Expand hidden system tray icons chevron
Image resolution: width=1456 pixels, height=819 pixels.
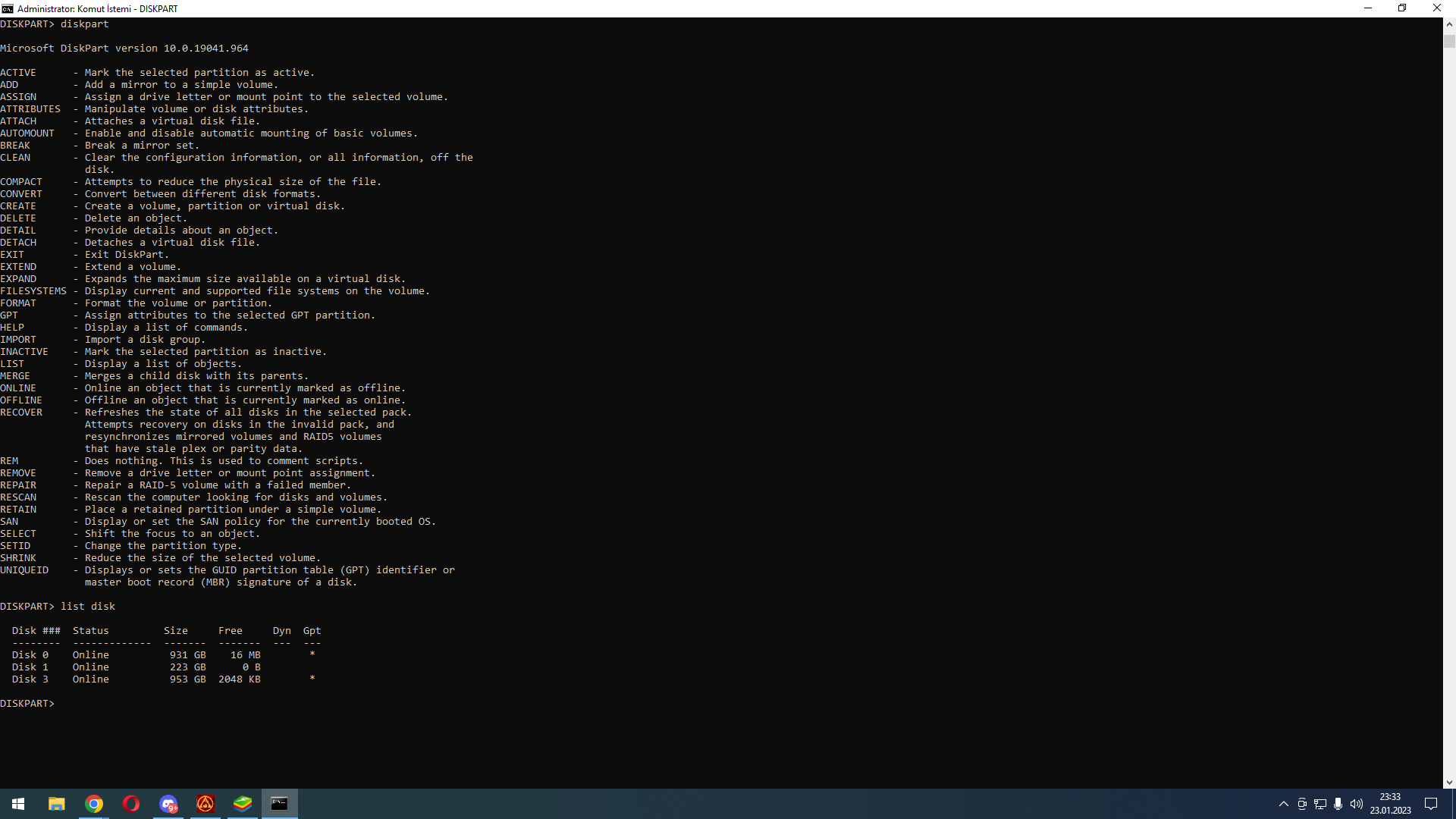[x=1283, y=804]
